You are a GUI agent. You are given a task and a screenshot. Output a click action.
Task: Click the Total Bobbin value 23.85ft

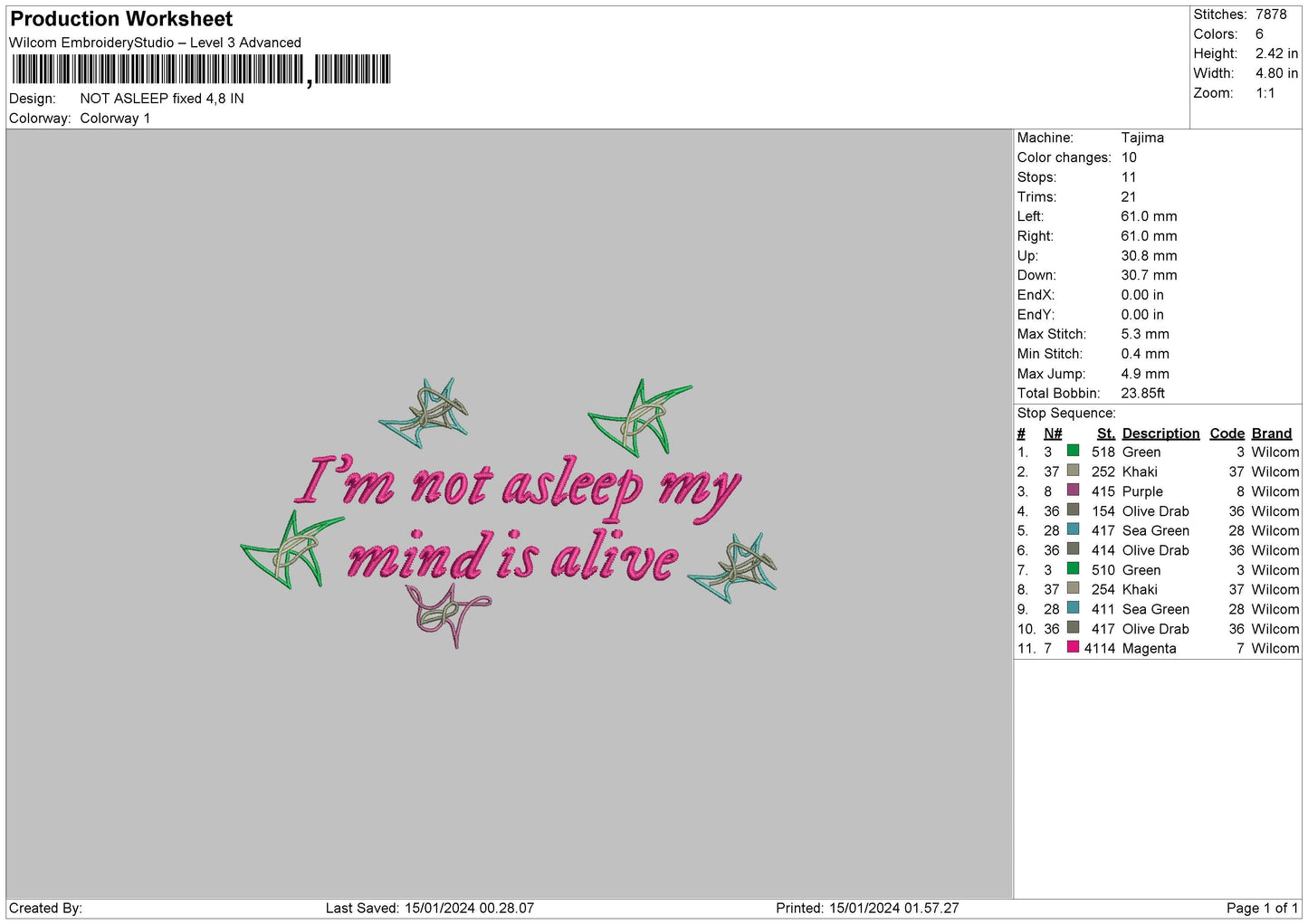pos(1143,394)
